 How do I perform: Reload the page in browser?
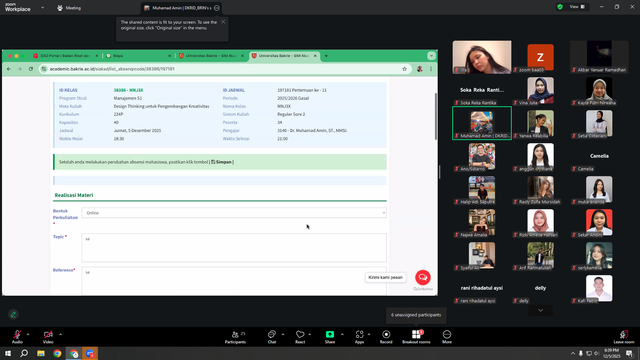pyautogui.click(x=31, y=69)
